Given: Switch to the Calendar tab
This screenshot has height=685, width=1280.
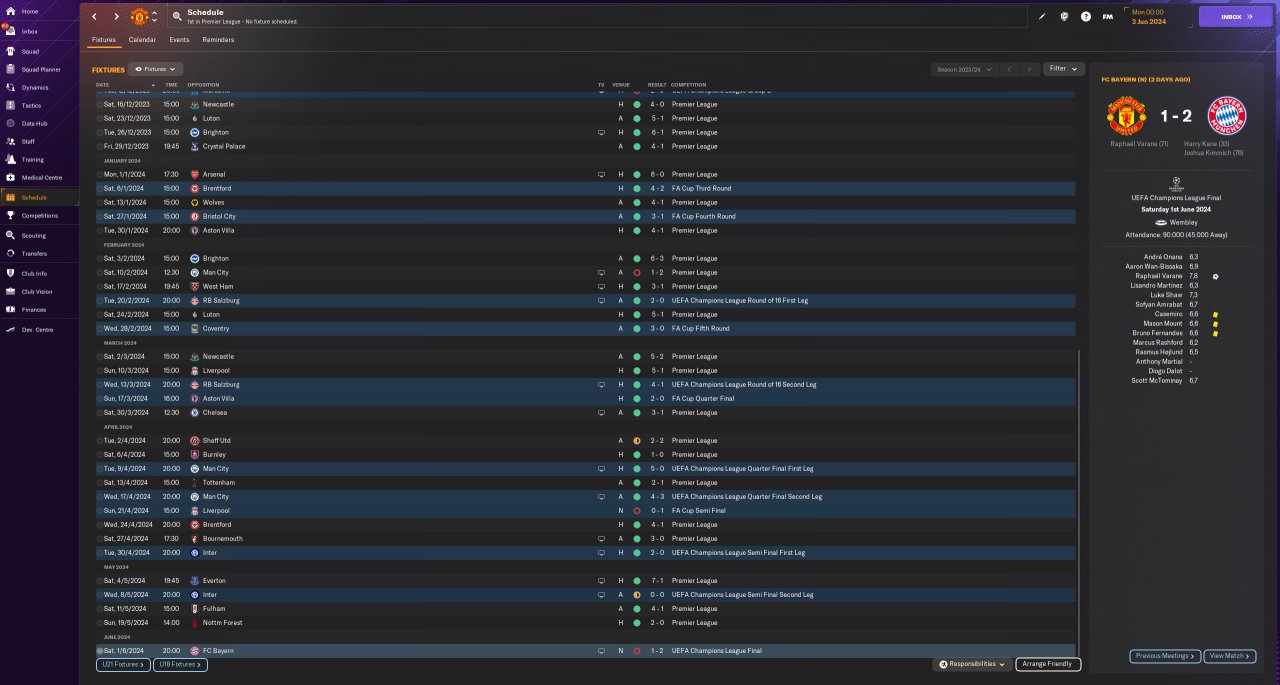Looking at the screenshot, I should (x=142, y=40).
